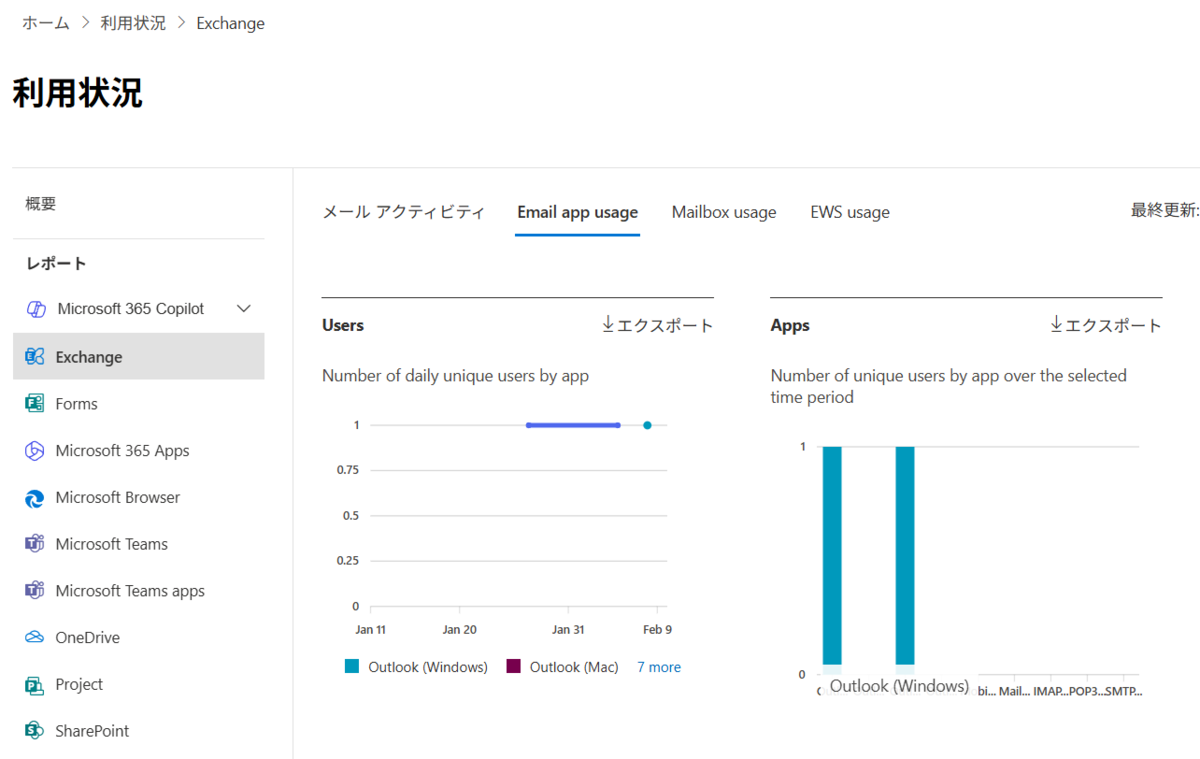Click the Users chart title
Viewport: 1200px width, 759px height.
tap(343, 325)
